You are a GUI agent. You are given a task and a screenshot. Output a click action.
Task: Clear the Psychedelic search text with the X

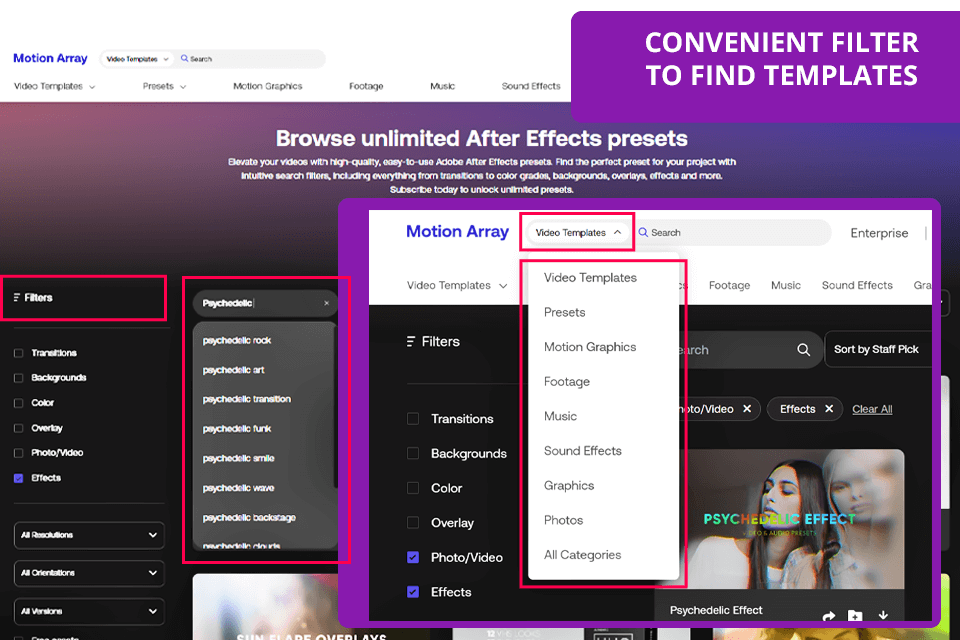click(x=326, y=303)
